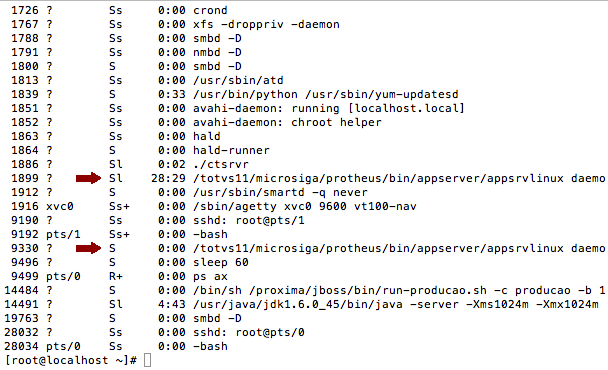608x370 pixels.
Task: Click the red arrow beside PID 1899
Action: tap(88, 178)
